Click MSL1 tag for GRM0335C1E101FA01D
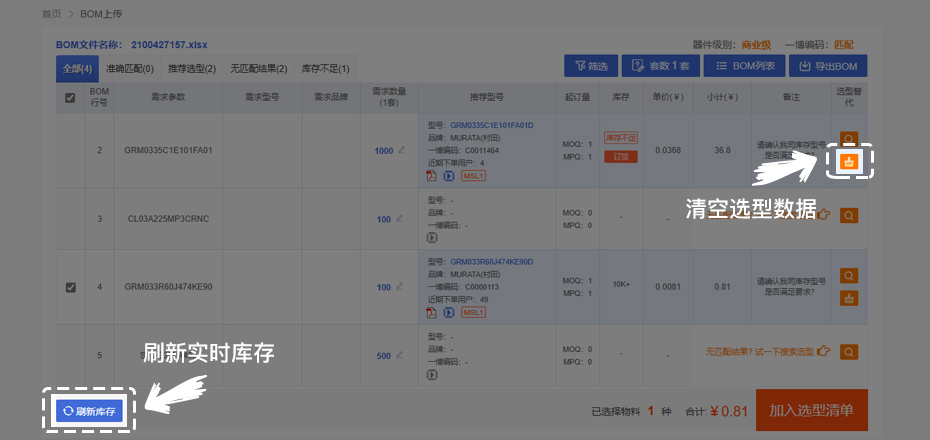This screenshot has width=930, height=440. 473,176
